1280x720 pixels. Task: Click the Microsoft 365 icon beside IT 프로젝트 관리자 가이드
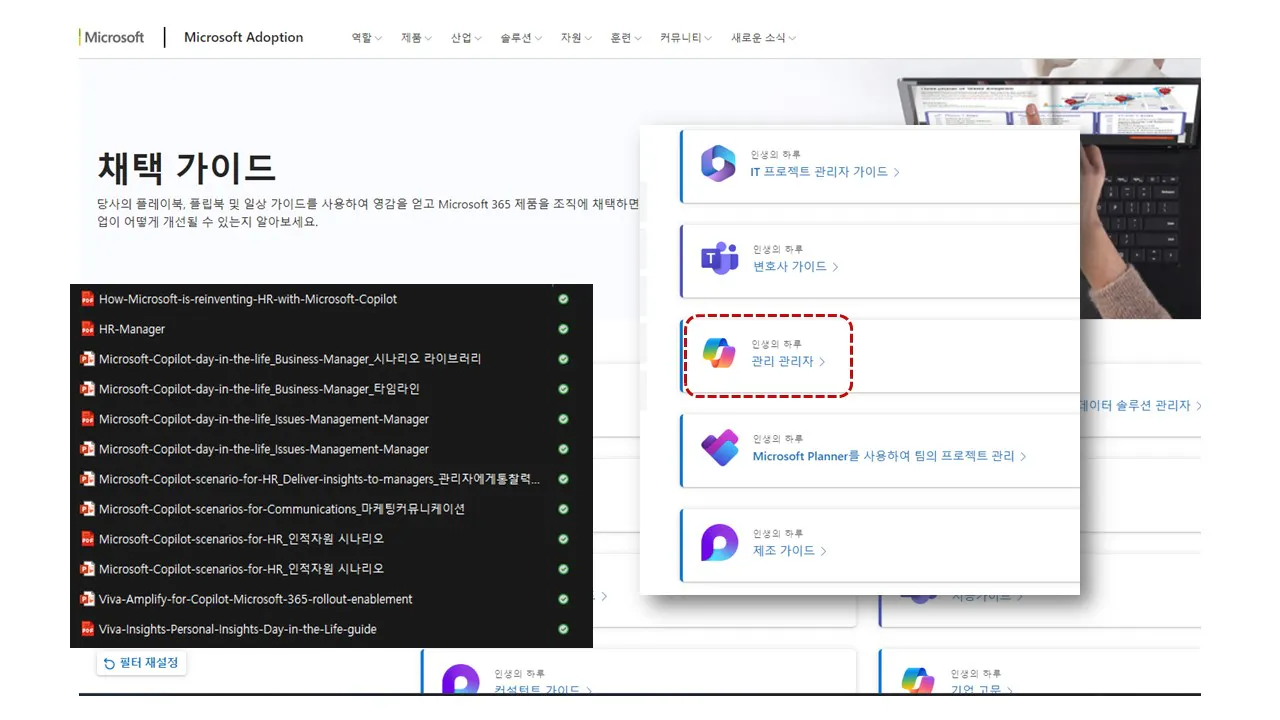[x=718, y=164]
